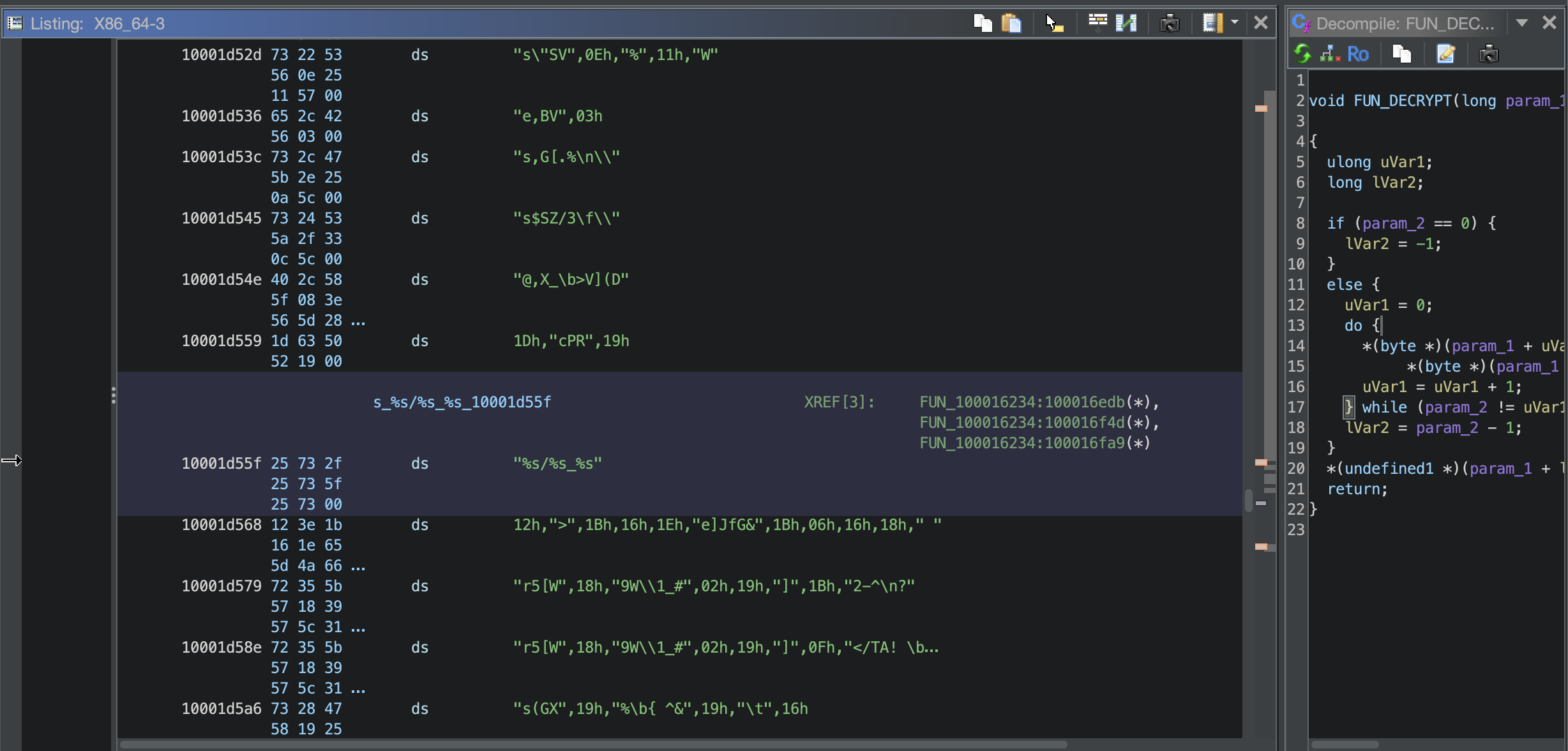The width and height of the screenshot is (1568, 751).
Task: Click XREF[3]: header text
Action: click(x=839, y=402)
